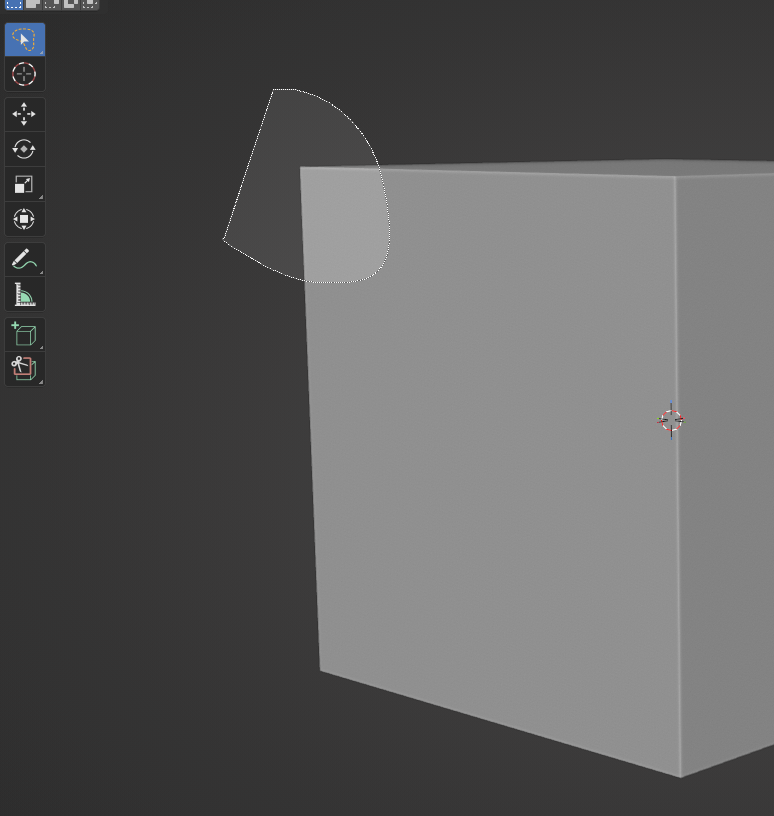Activate the 3D Cursor tool
This screenshot has height=816, width=774.
(x=24, y=74)
